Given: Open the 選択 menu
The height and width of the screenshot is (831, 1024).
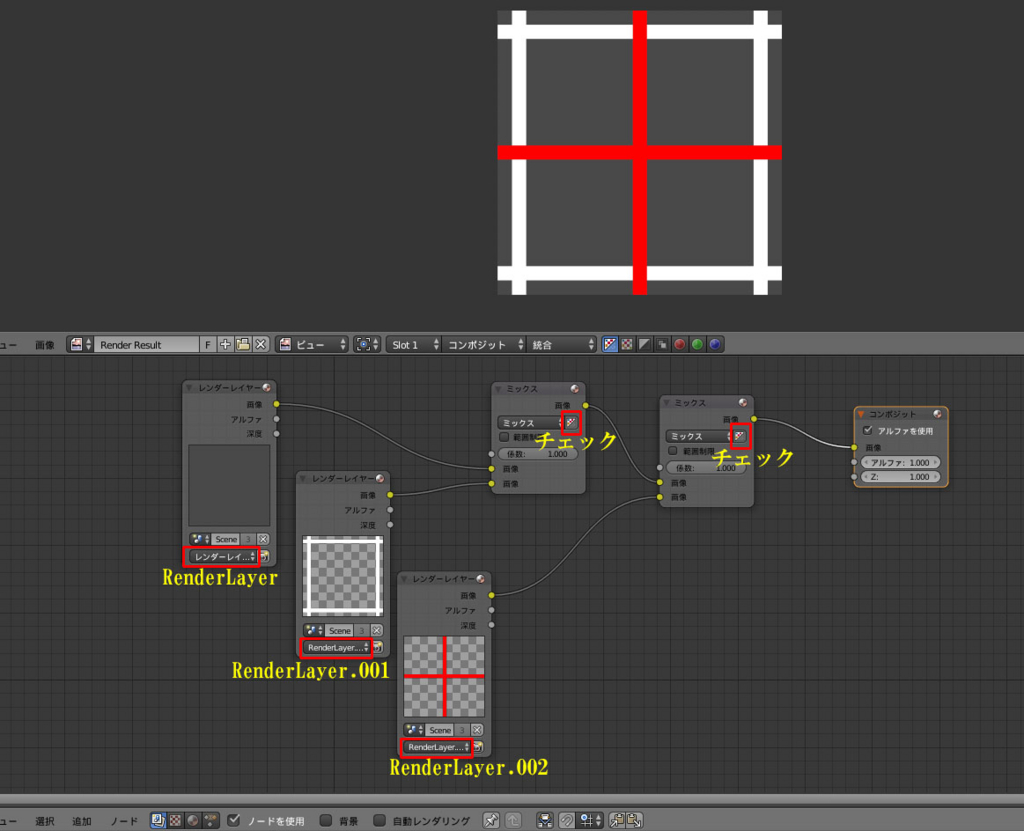Looking at the screenshot, I should click(44, 821).
